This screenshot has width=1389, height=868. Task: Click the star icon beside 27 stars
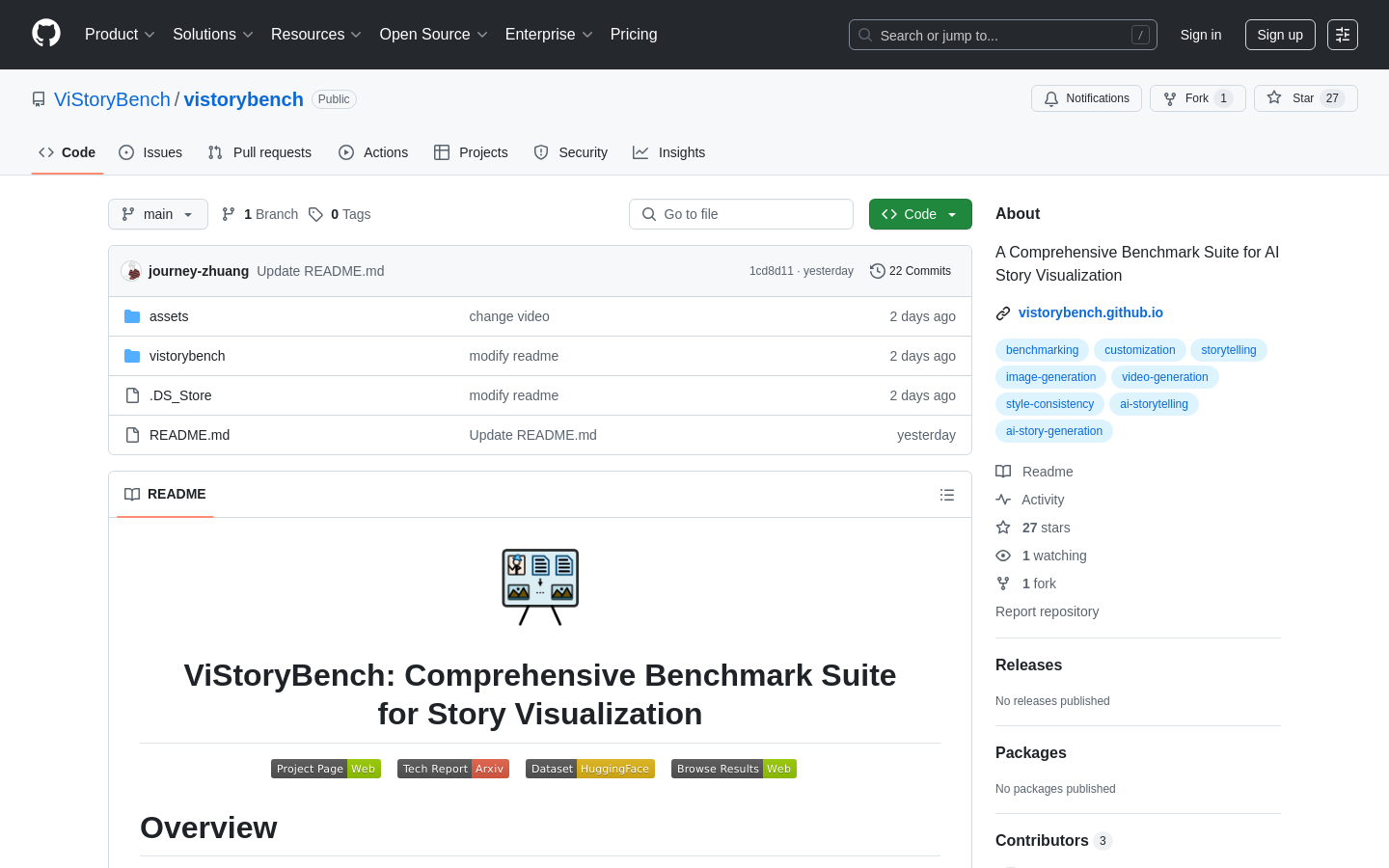point(1003,528)
